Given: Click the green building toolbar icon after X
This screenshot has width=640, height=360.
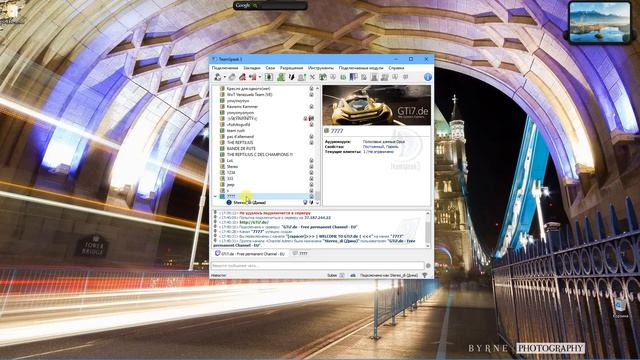Looking at the screenshot, I should pyautogui.click(x=323, y=77).
